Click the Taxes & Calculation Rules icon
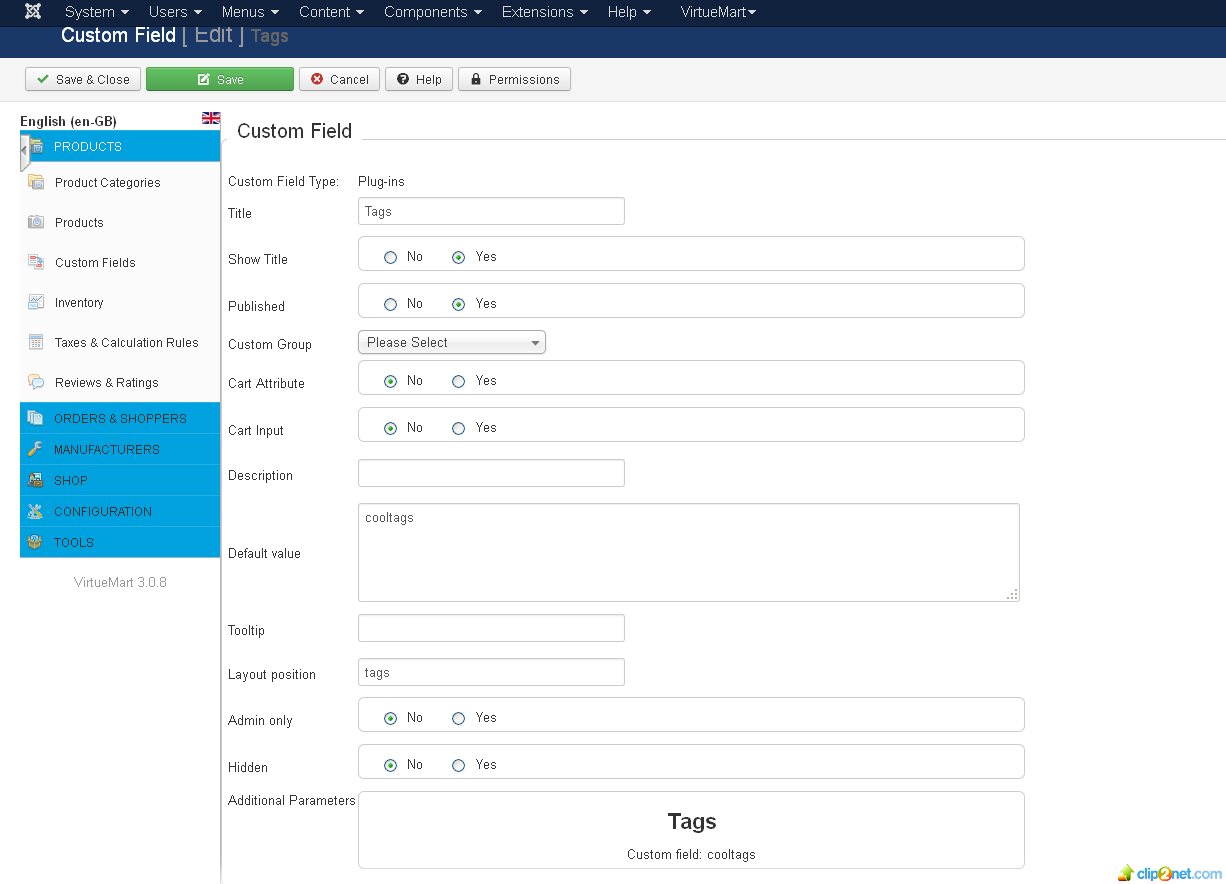 pos(36,342)
